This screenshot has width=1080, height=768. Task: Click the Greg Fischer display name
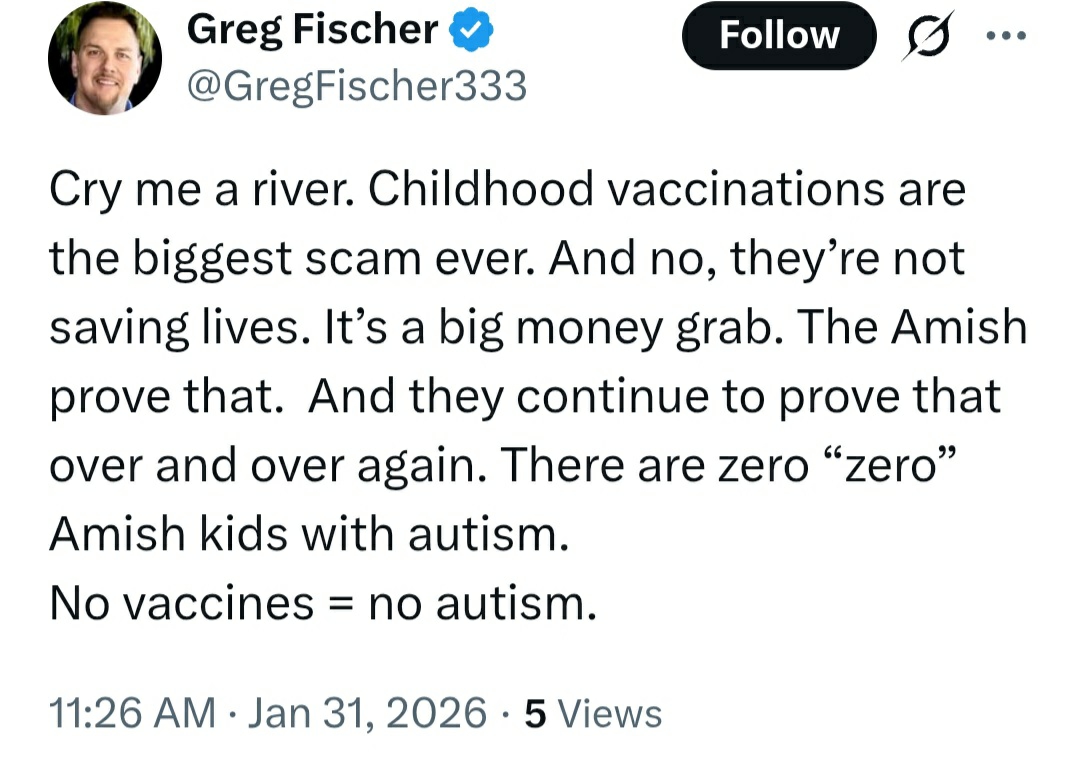(x=313, y=31)
